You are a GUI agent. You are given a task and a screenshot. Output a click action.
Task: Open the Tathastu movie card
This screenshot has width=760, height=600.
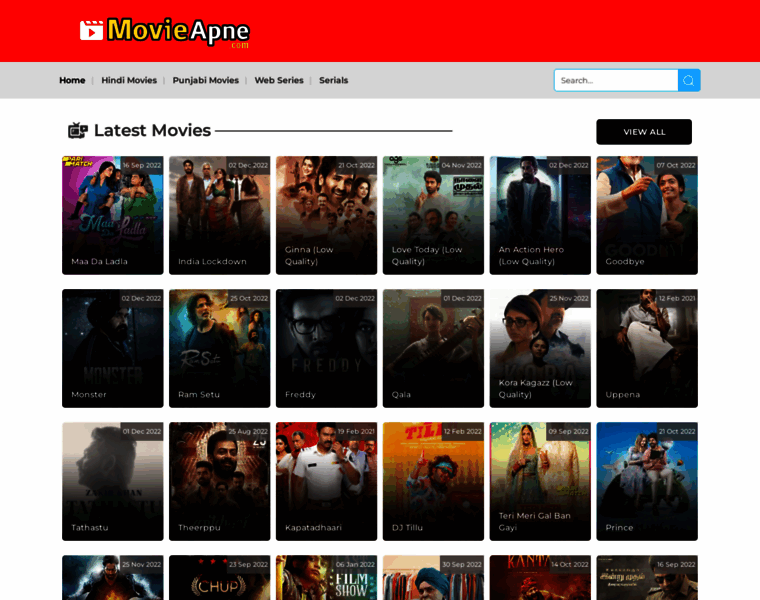tap(113, 481)
